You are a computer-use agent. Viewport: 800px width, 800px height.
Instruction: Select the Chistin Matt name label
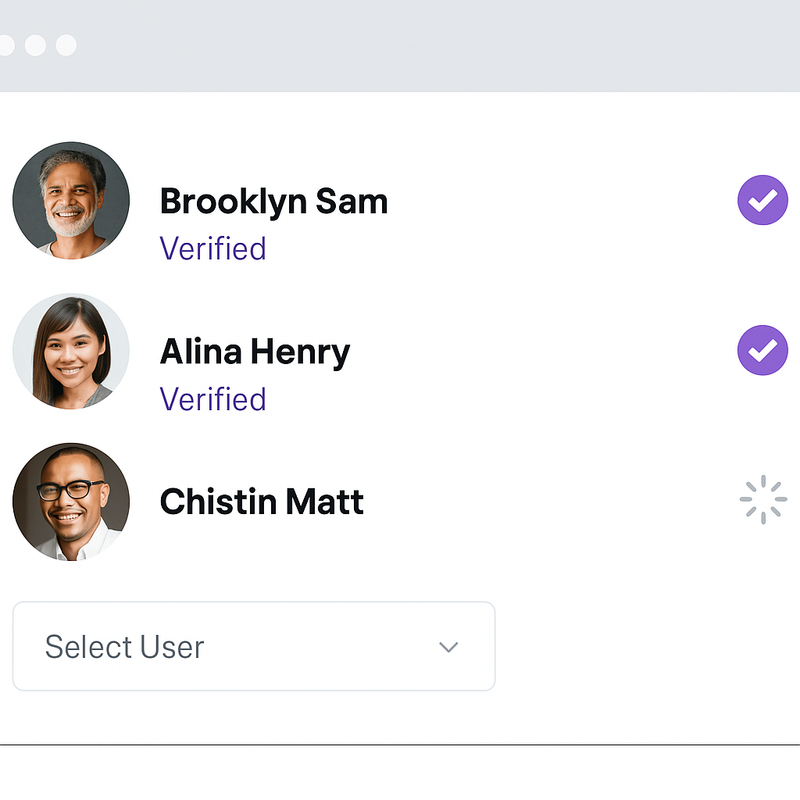tap(262, 502)
